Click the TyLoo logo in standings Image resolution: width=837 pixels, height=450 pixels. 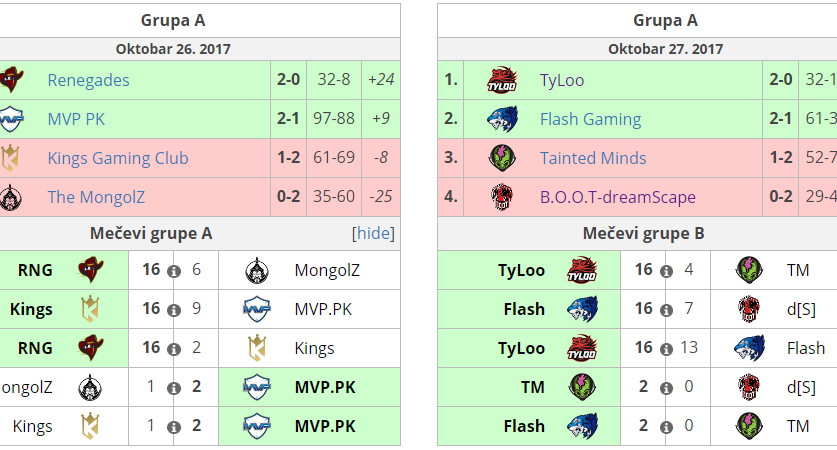pyautogui.click(x=501, y=80)
